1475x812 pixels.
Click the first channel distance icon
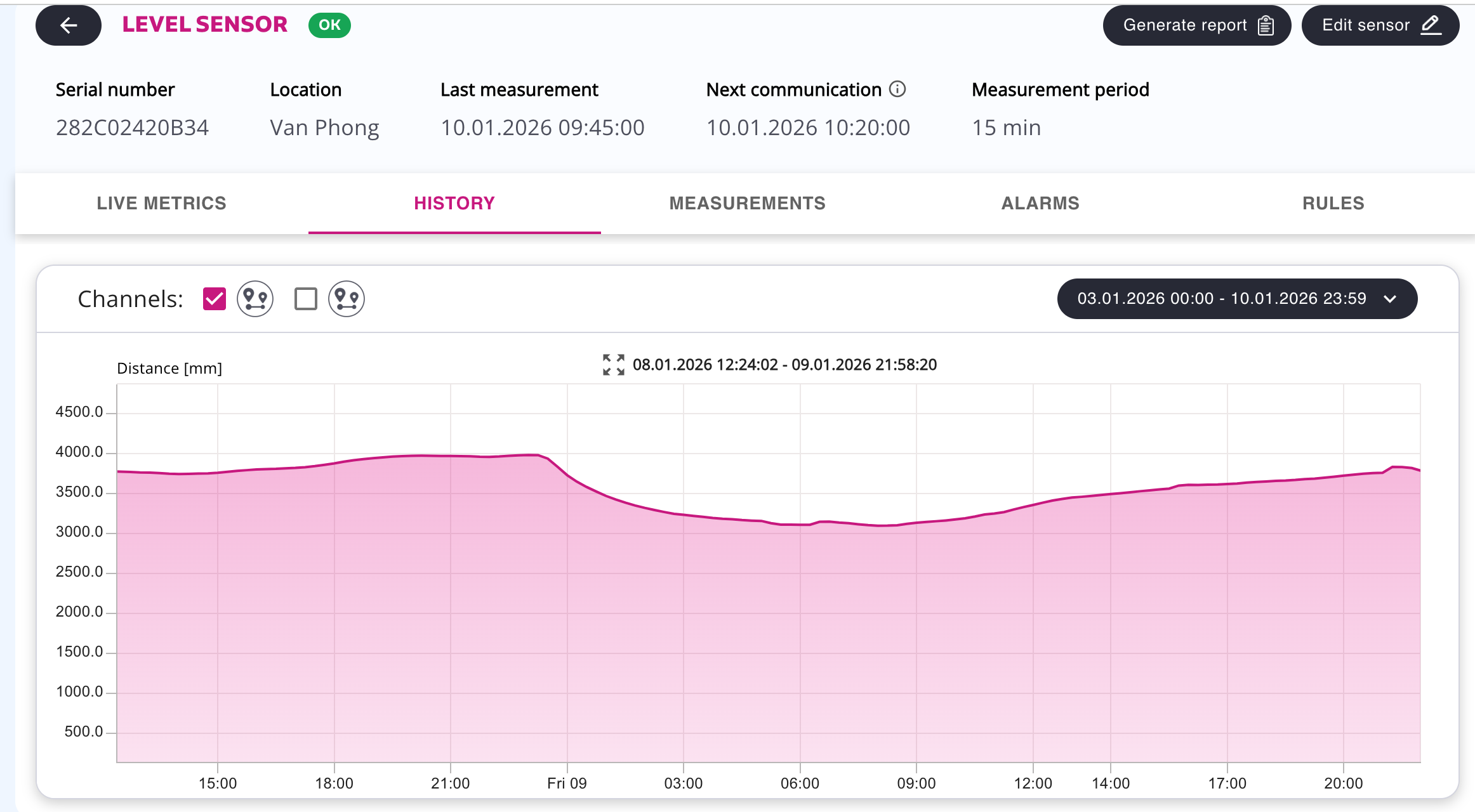click(x=255, y=299)
